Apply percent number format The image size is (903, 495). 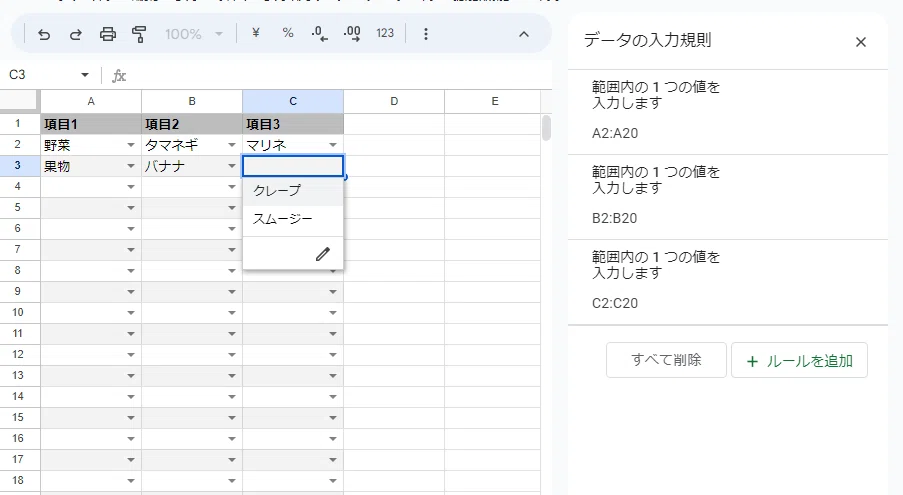pos(288,33)
